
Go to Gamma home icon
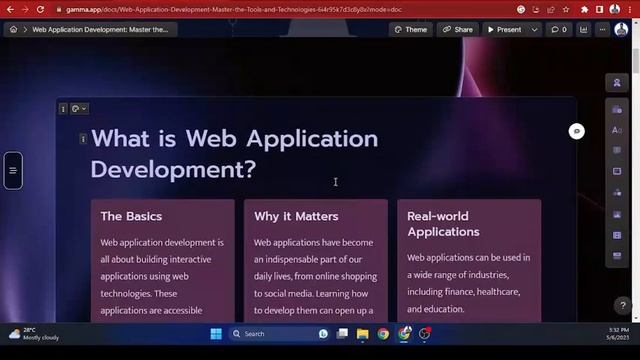pyautogui.click(x=13, y=29)
